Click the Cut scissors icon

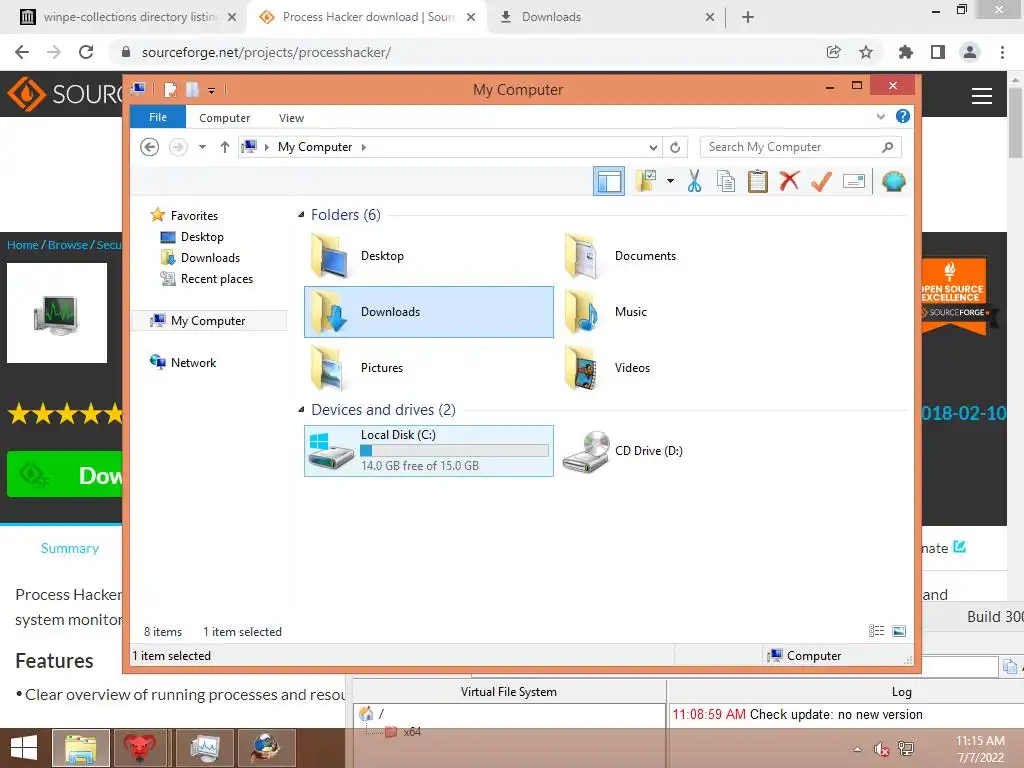click(x=694, y=181)
